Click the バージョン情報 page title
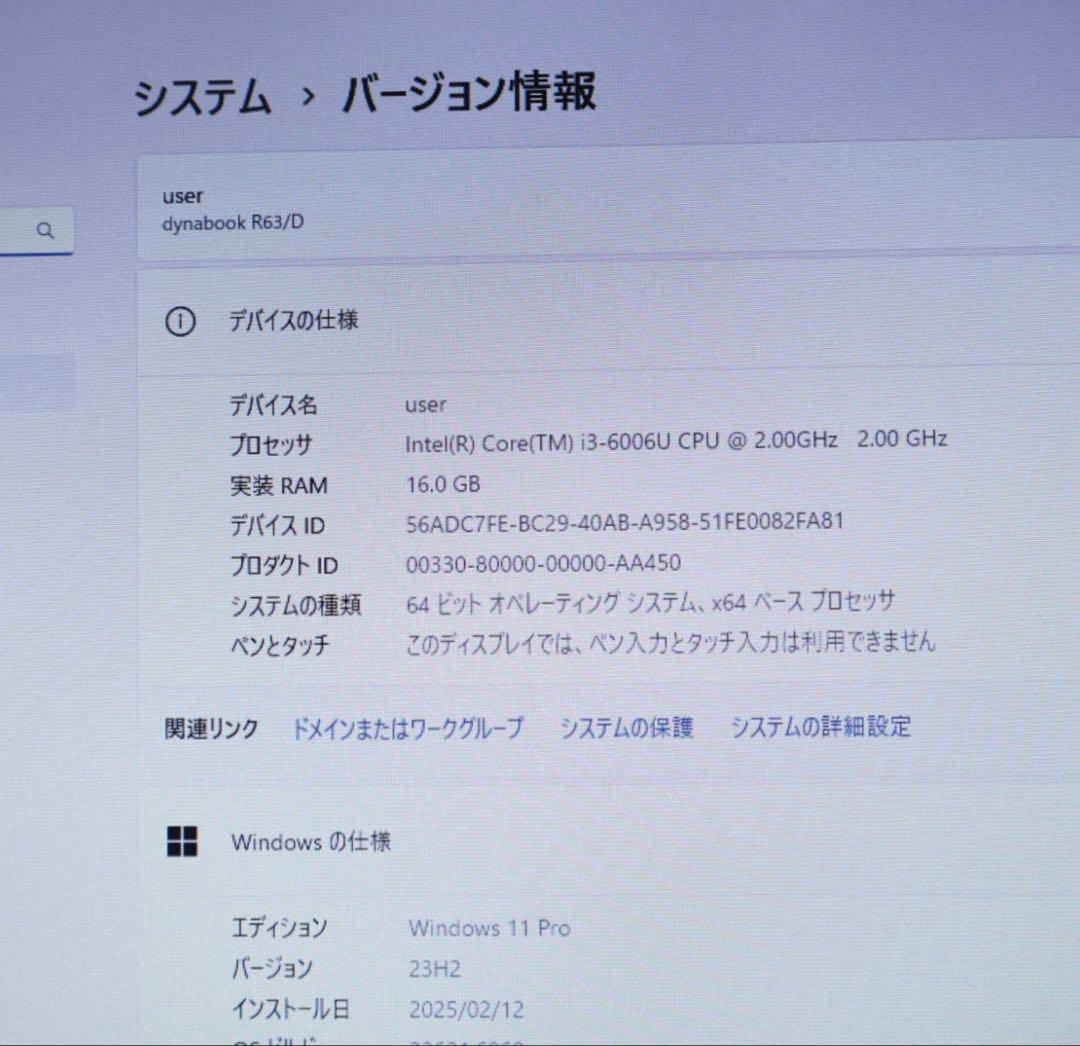The width and height of the screenshot is (1080, 1046). (x=470, y=92)
